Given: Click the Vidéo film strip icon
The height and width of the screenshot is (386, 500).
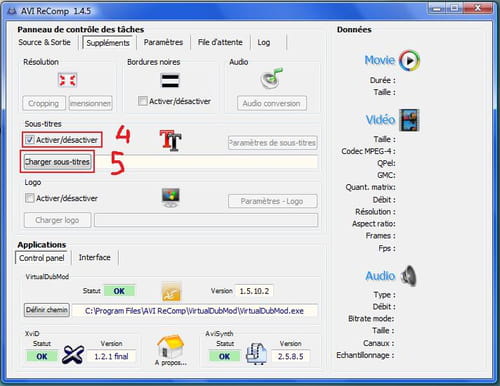Looking at the screenshot, I should tap(409, 120).
